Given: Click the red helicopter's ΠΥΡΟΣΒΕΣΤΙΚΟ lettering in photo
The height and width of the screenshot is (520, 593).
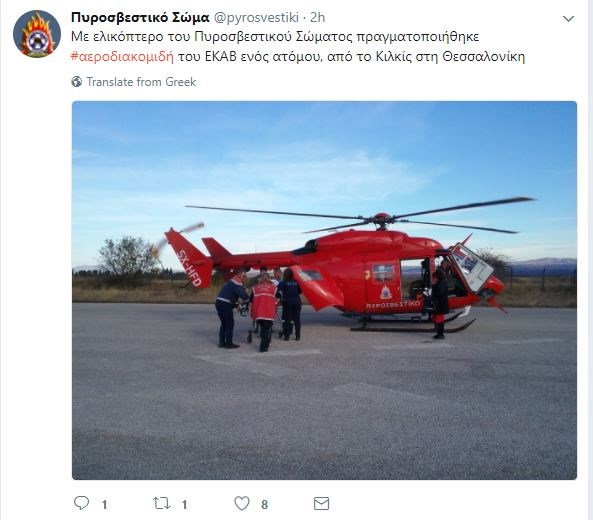Looking at the screenshot, I should [393, 304].
